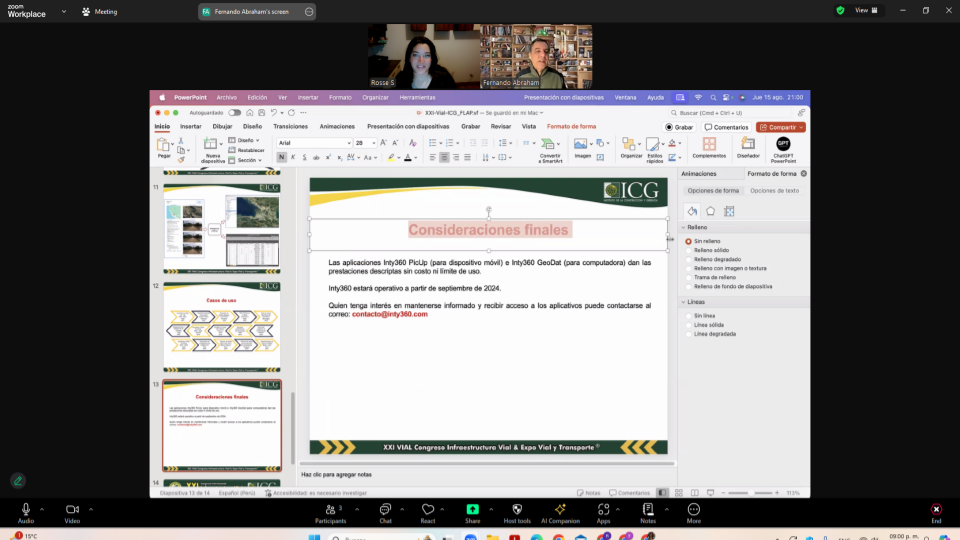This screenshot has height=540, width=960.
Task: Select the Línea degradada radio button
Action: pyautogui.click(x=689, y=334)
